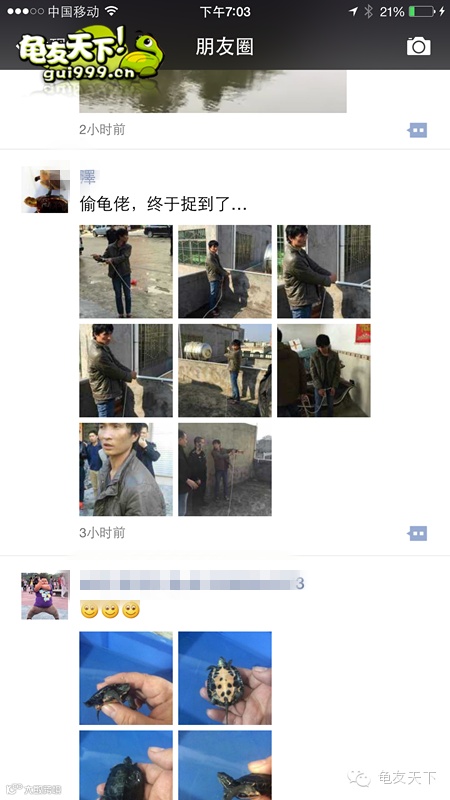450x800 pixels.
Task: Open the photo with the red decoration on the wall
Action: 324,370
